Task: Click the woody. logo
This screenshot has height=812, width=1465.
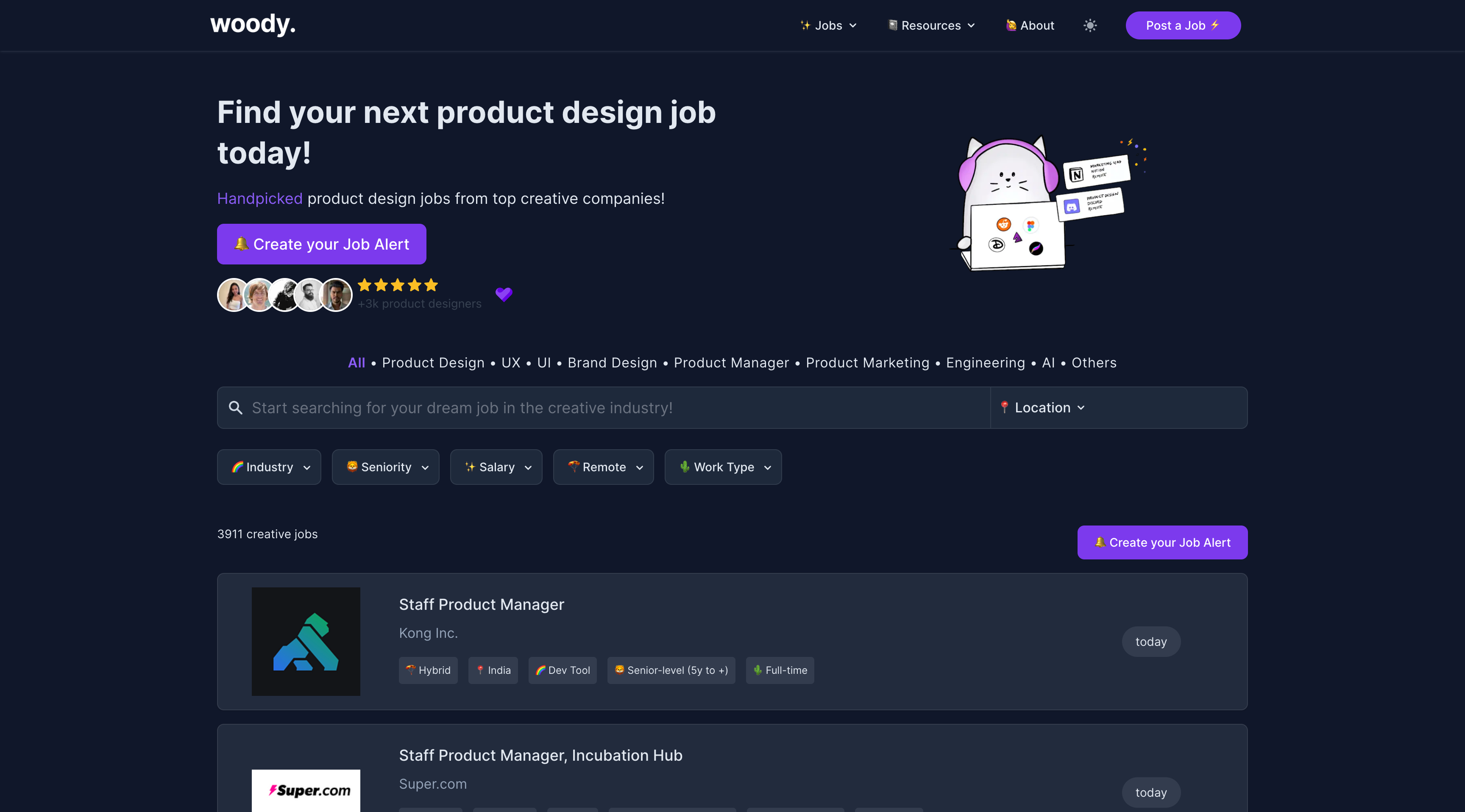Action: [x=253, y=24]
